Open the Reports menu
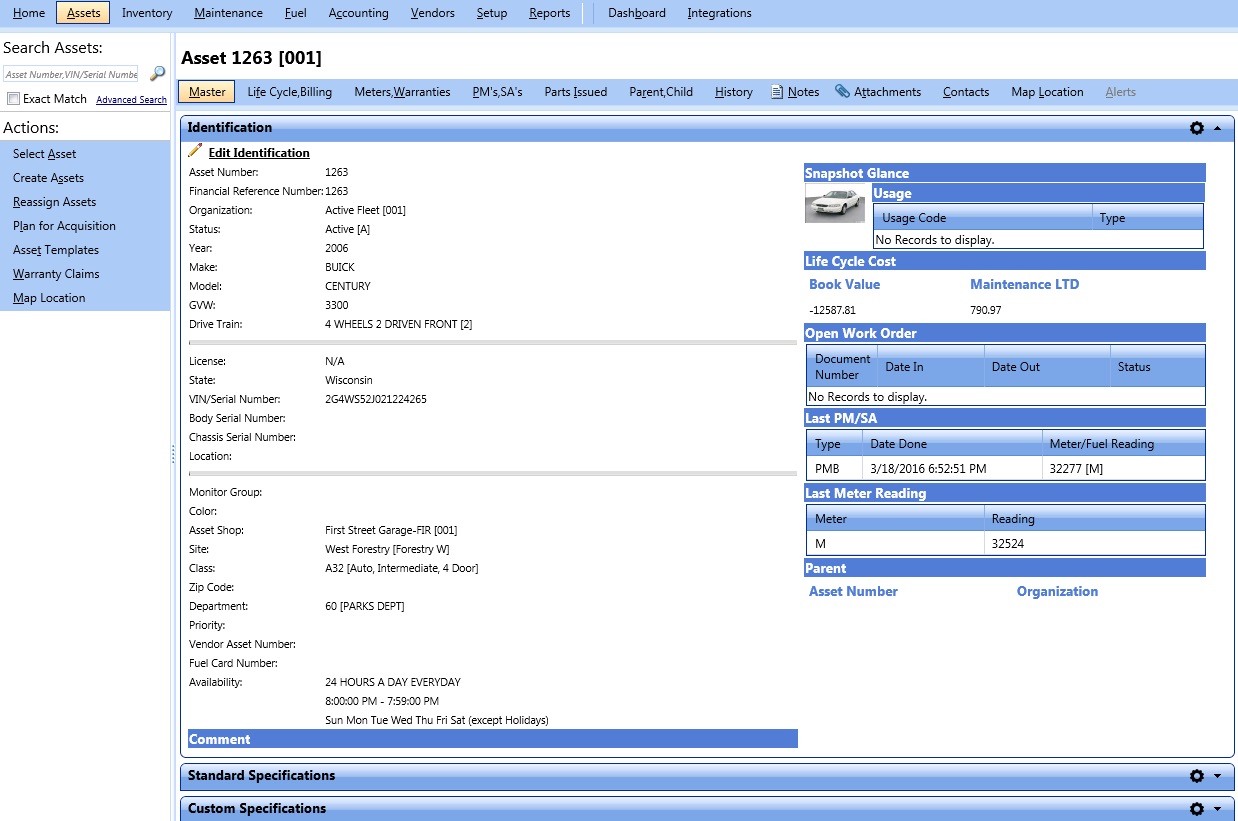The width and height of the screenshot is (1238, 821). tap(550, 13)
